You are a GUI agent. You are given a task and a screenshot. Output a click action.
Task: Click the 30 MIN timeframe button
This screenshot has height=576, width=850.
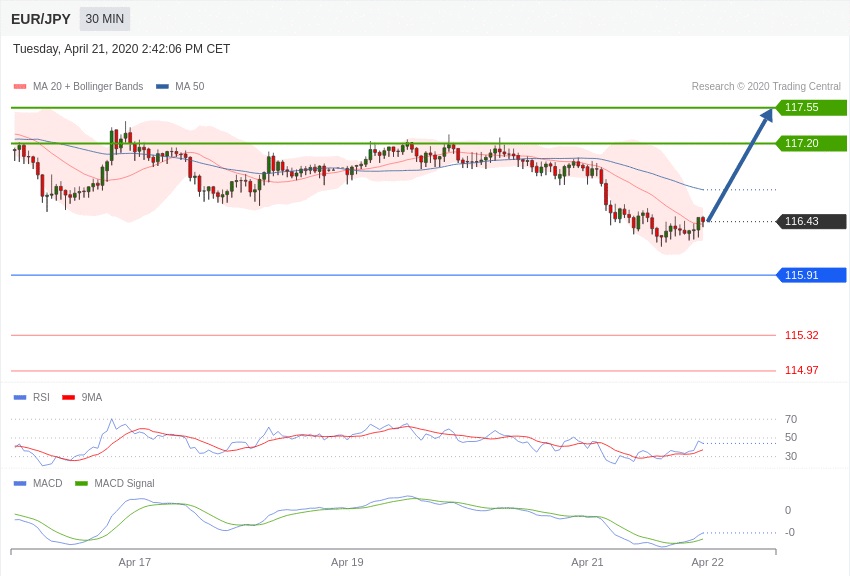[105, 19]
